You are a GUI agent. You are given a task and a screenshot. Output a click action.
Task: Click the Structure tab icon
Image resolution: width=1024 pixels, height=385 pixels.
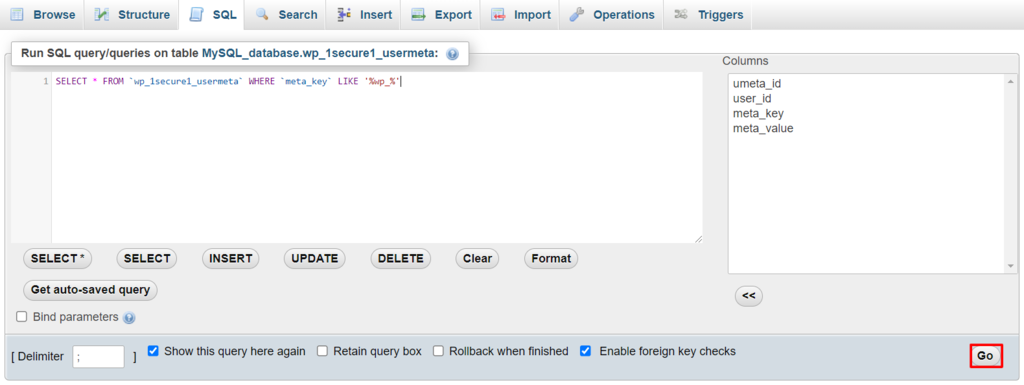pos(101,14)
